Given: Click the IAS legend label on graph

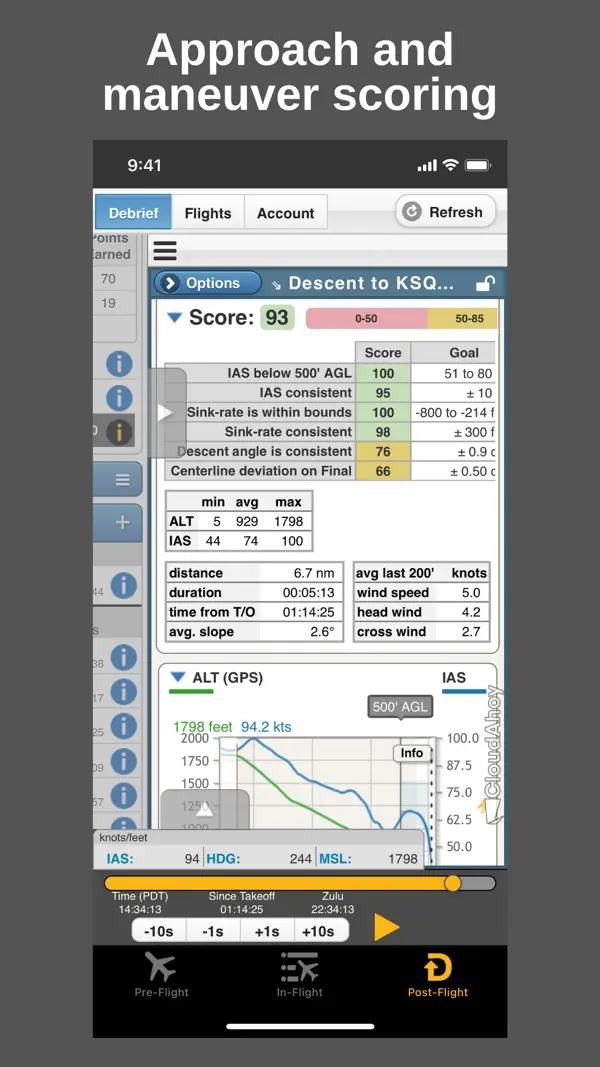Looking at the screenshot, I should coord(454,678).
